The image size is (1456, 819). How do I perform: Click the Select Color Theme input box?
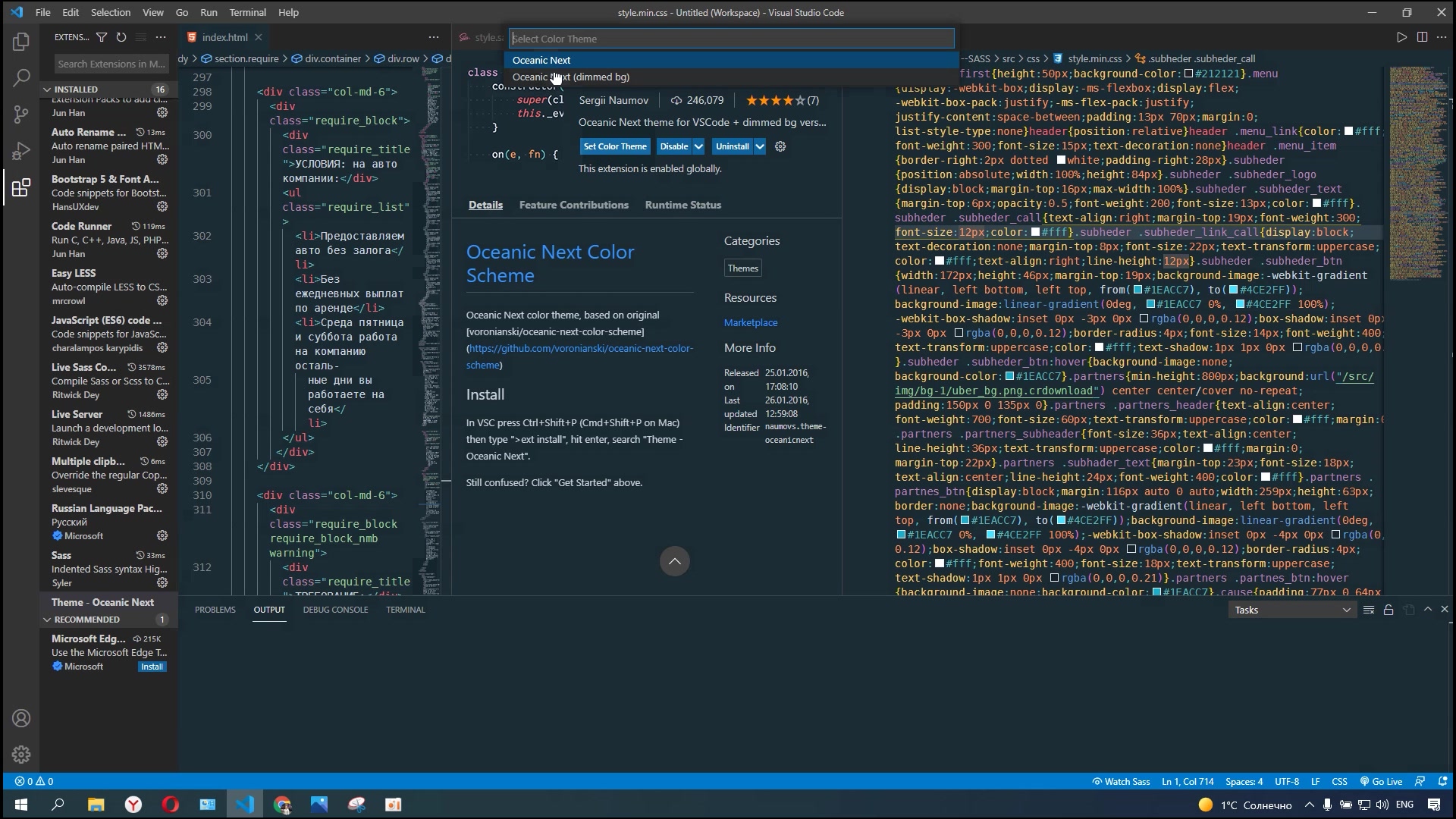click(731, 39)
